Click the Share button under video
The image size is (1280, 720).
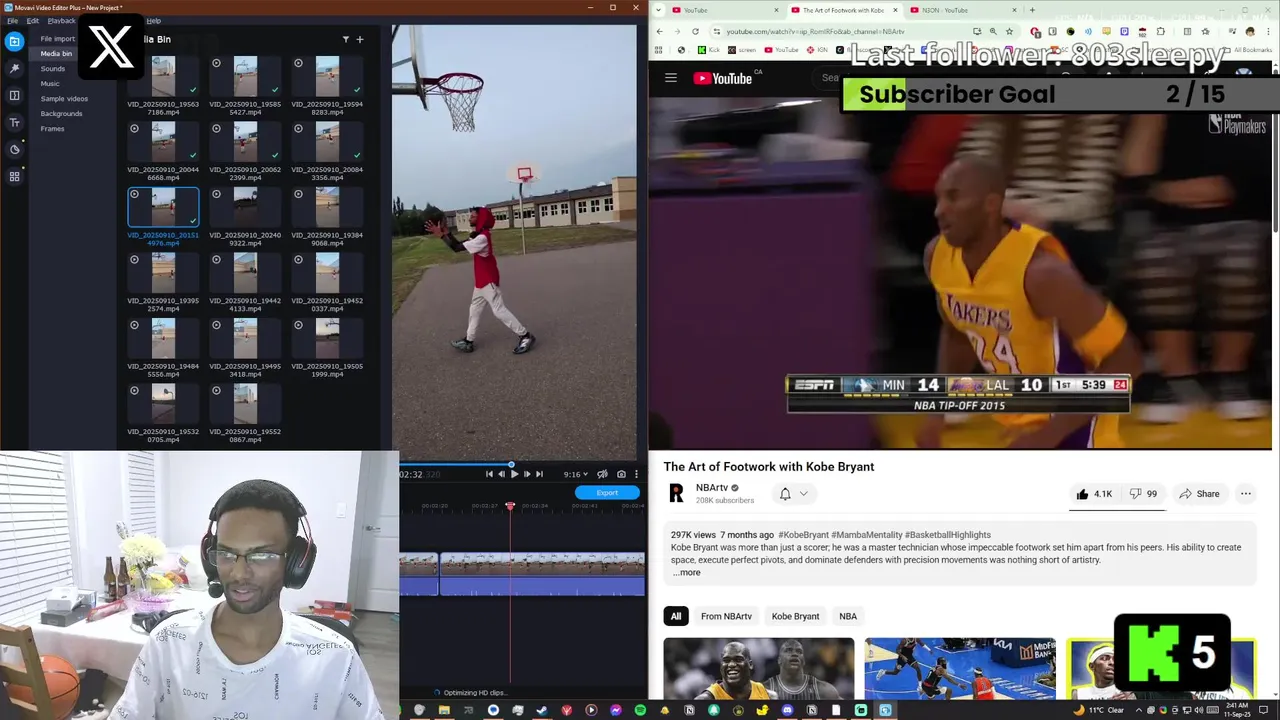[1199, 494]
